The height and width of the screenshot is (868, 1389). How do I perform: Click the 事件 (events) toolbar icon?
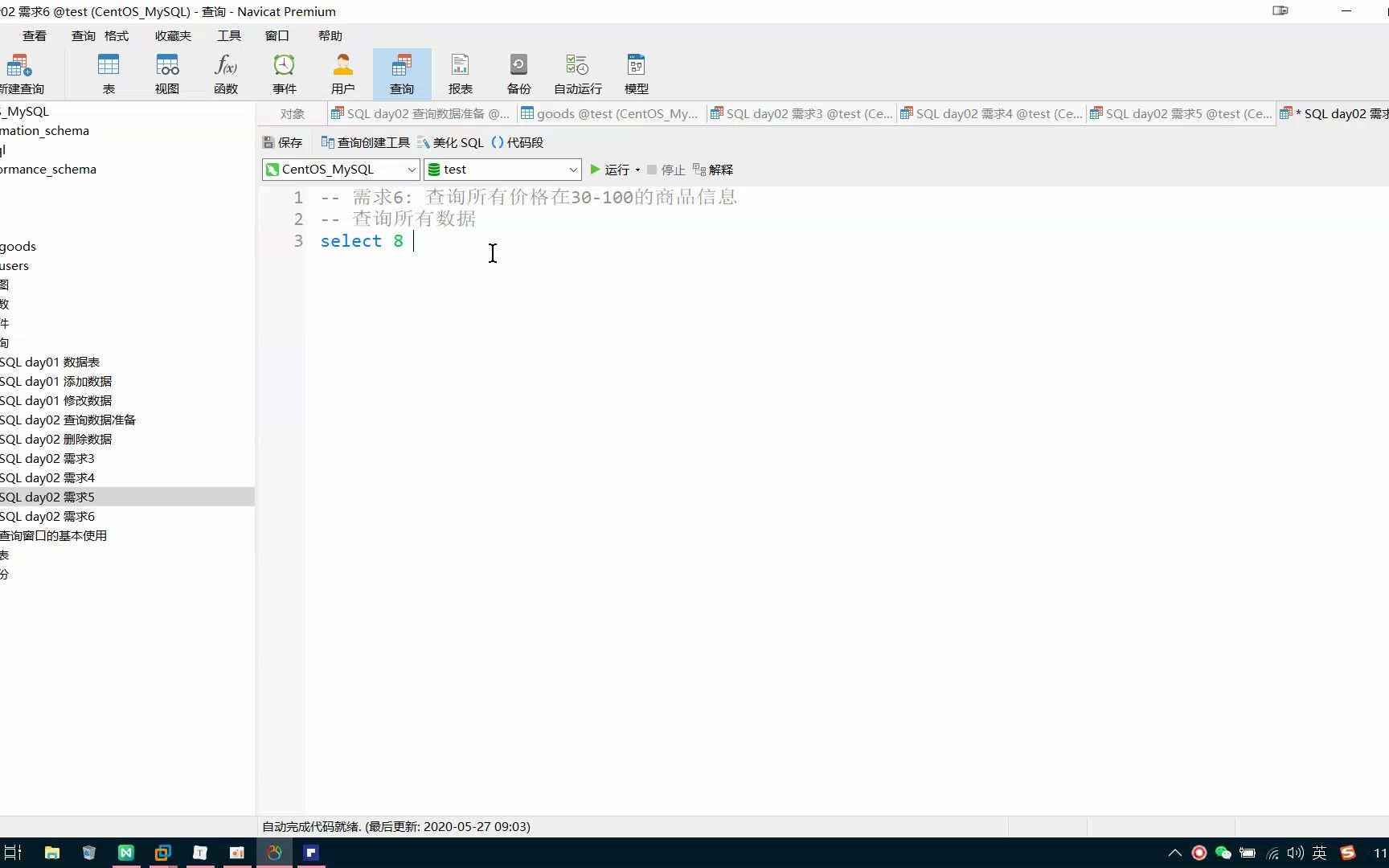click(x=285, y=74)
